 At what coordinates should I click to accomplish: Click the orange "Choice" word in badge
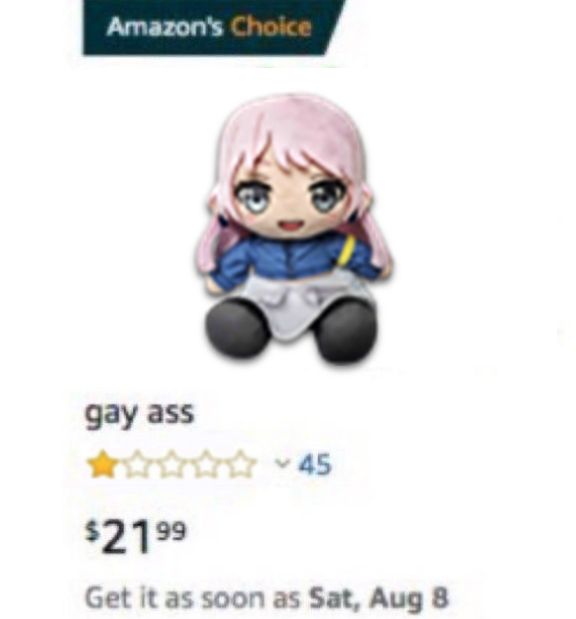271,27
